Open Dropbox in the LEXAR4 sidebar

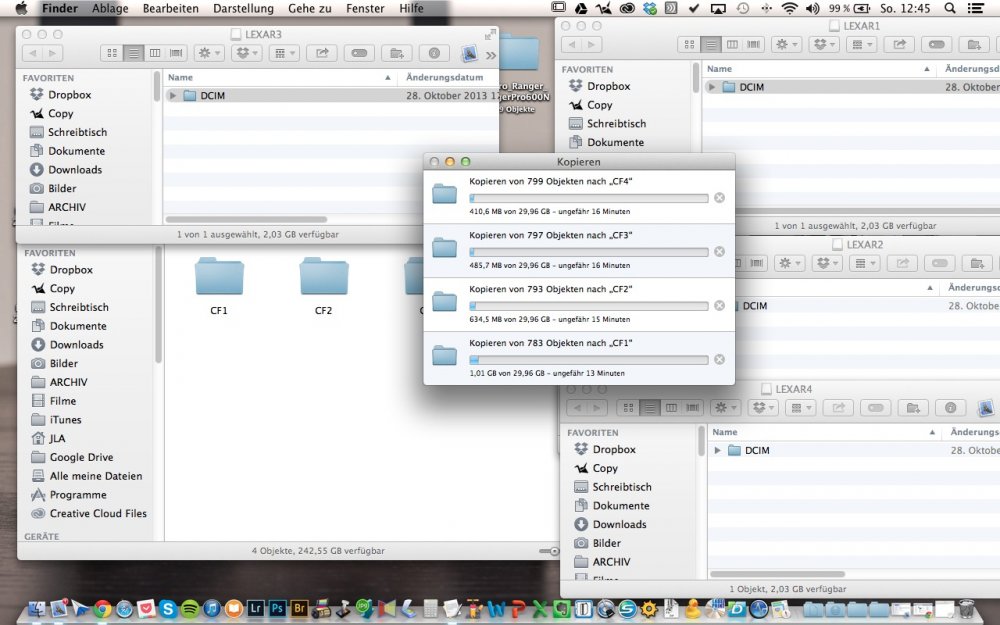613,449
